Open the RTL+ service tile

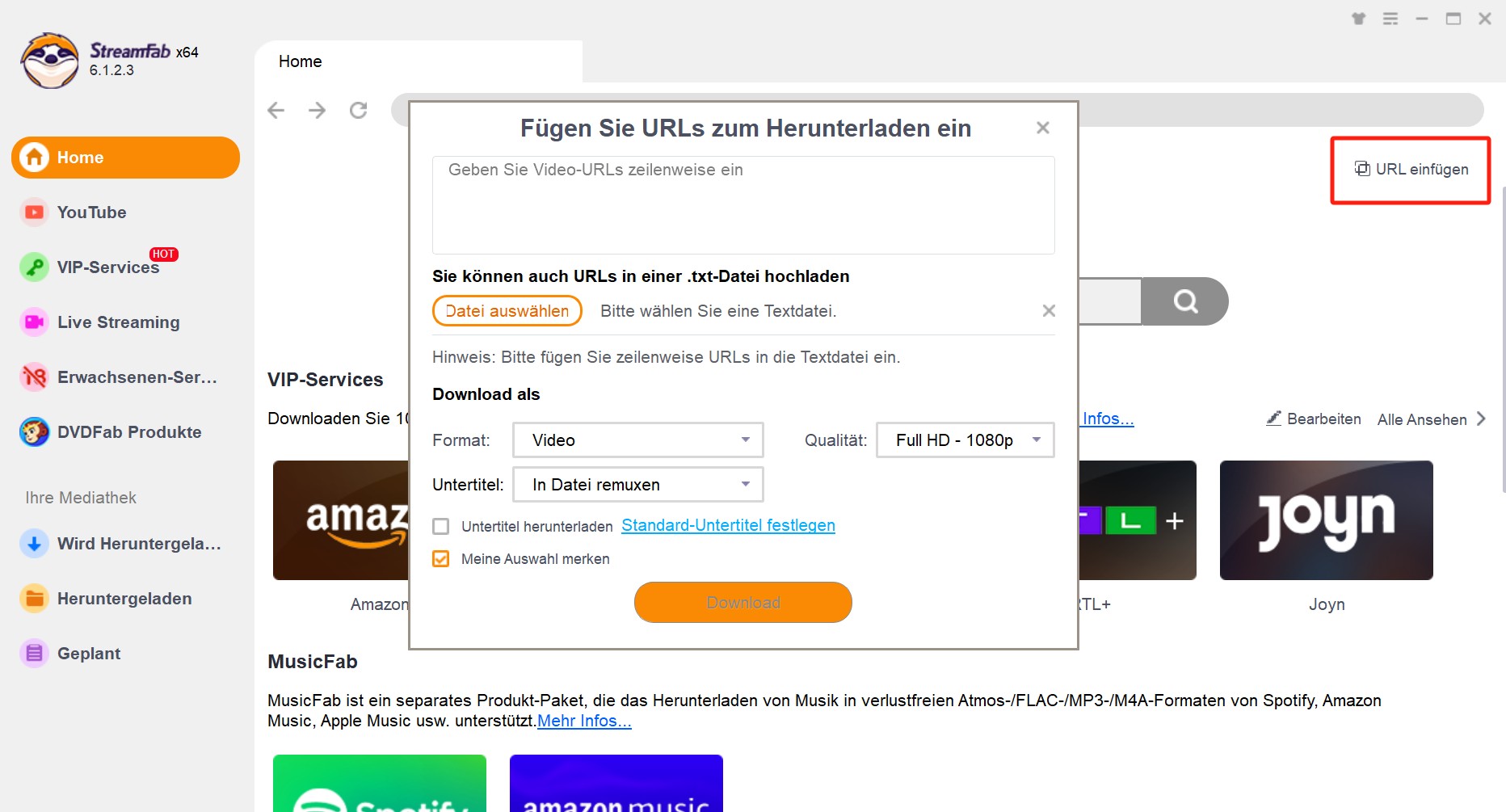1138,520
